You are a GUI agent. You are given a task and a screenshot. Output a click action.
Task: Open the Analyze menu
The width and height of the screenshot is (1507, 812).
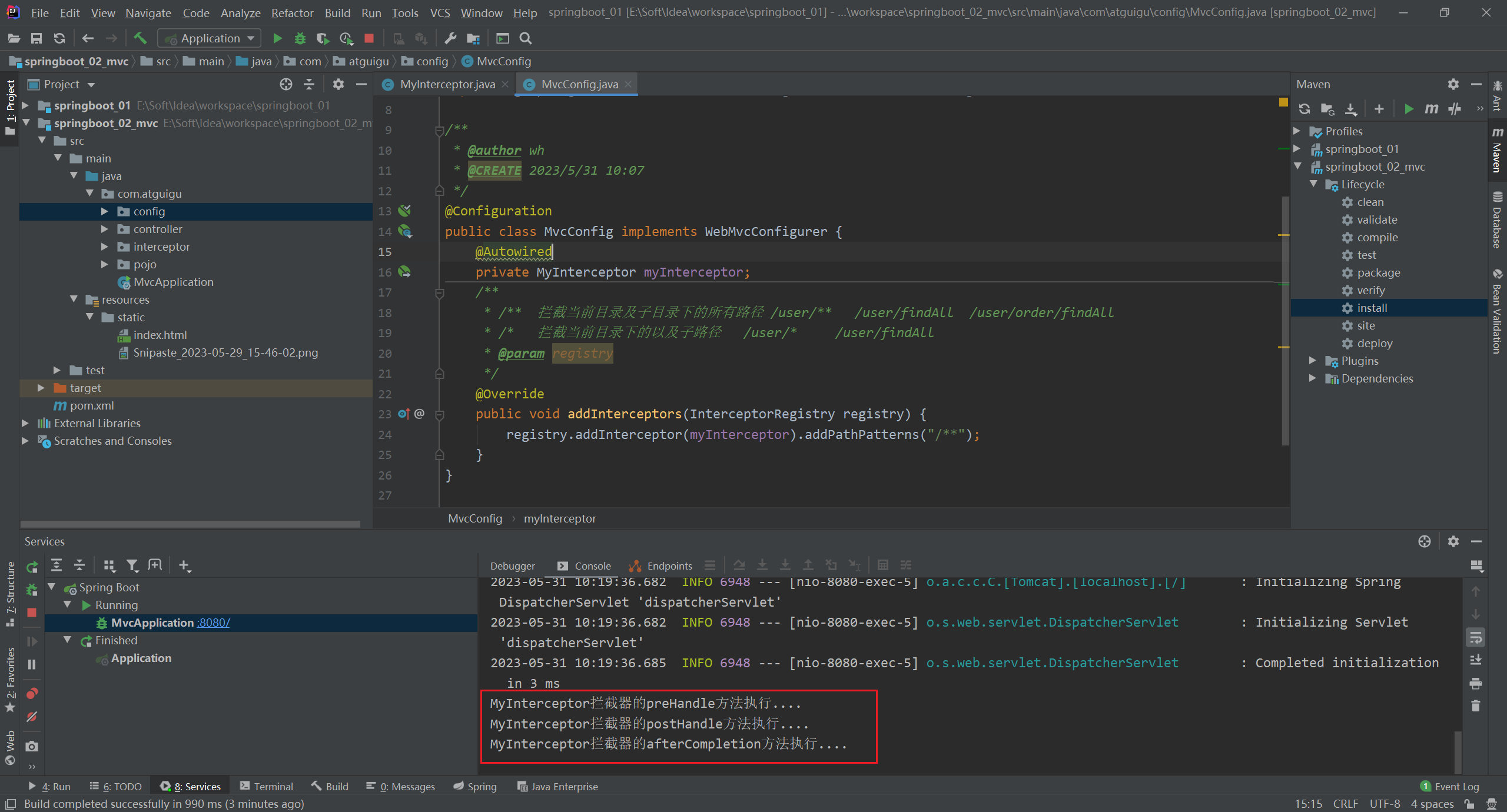(240, 12)
